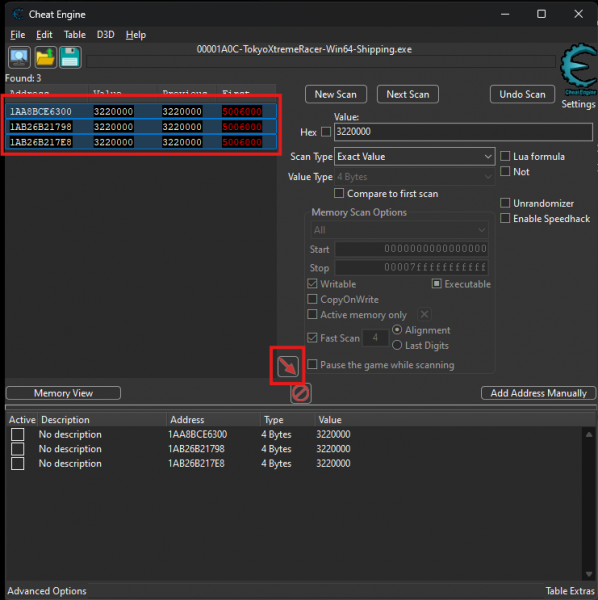Minimize the Cheat Engine window

[505, 14]
